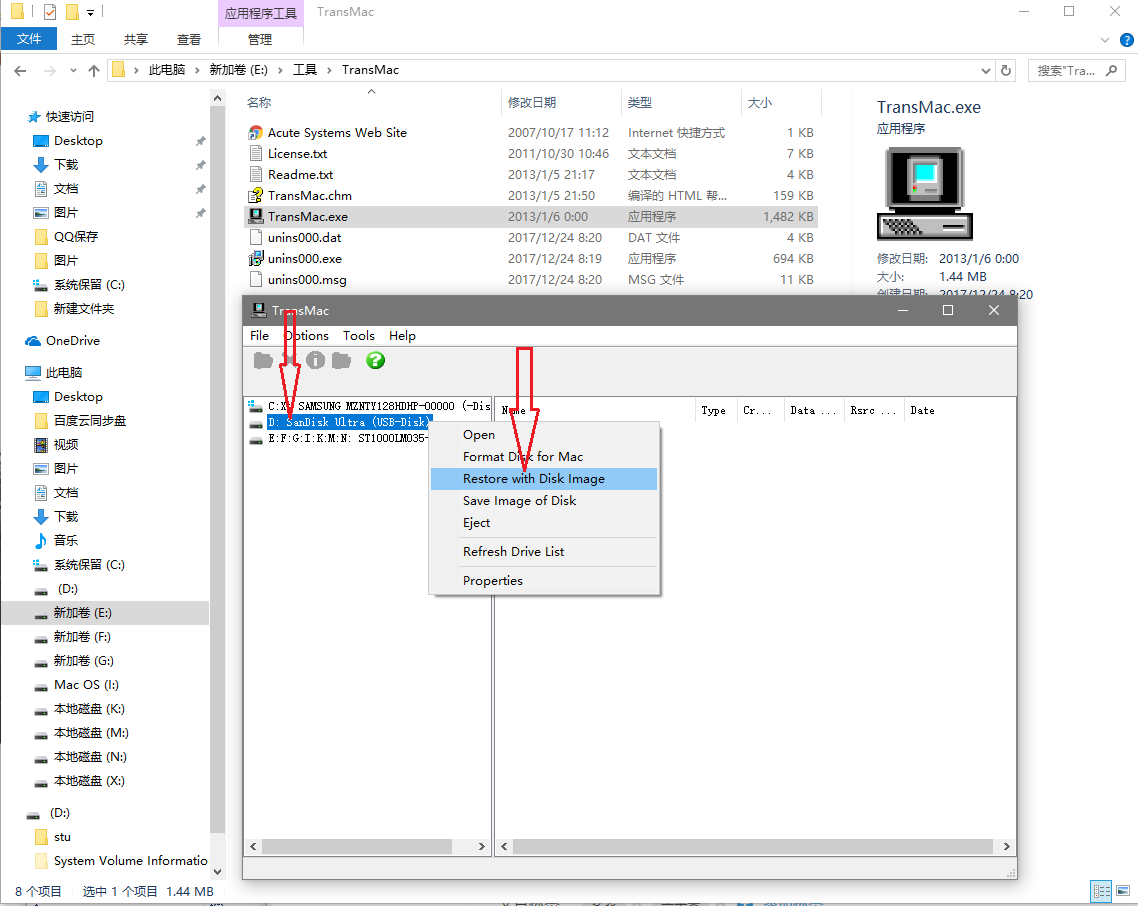Sort by the 大小 column header
Image resolution: width=1138 pixels, height=906 pixels.
[x=781, y=102]
